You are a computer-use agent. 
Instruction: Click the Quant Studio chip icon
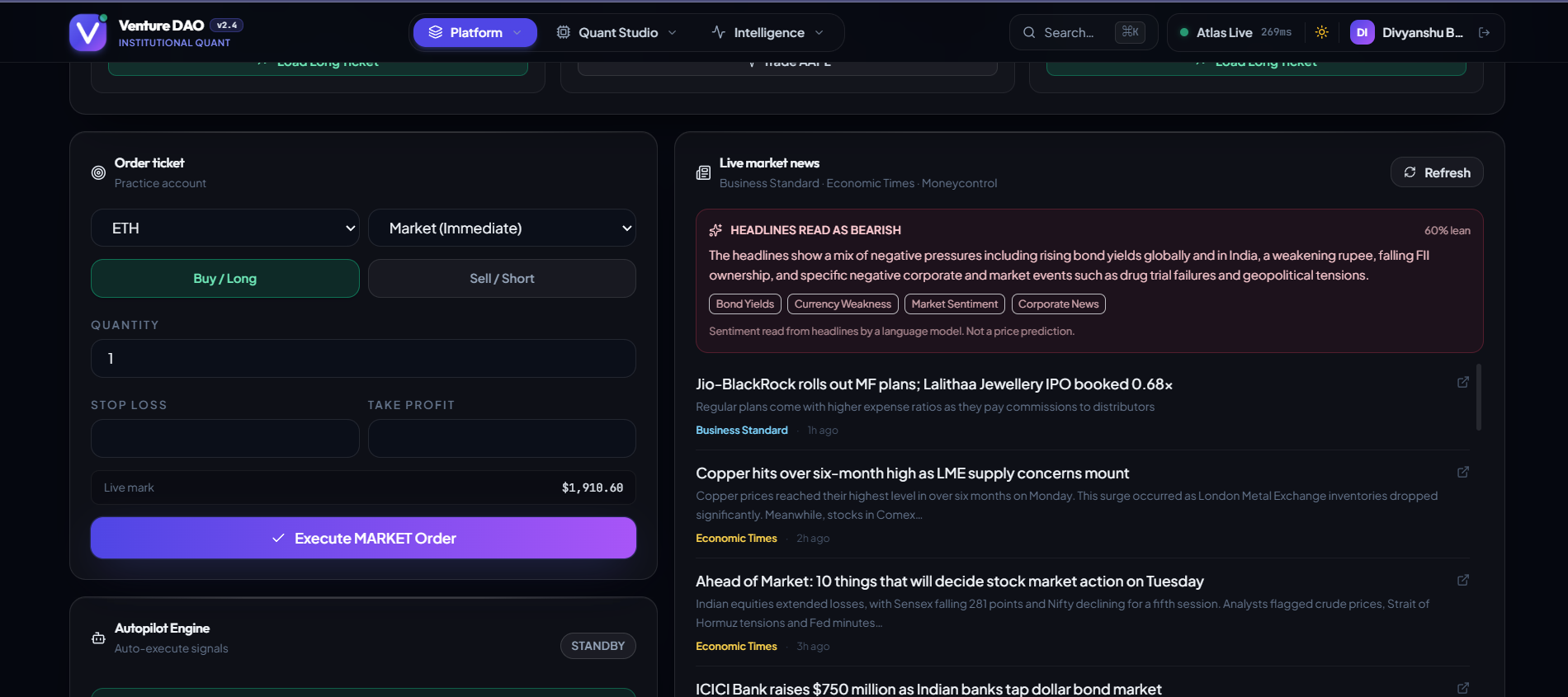564,32
